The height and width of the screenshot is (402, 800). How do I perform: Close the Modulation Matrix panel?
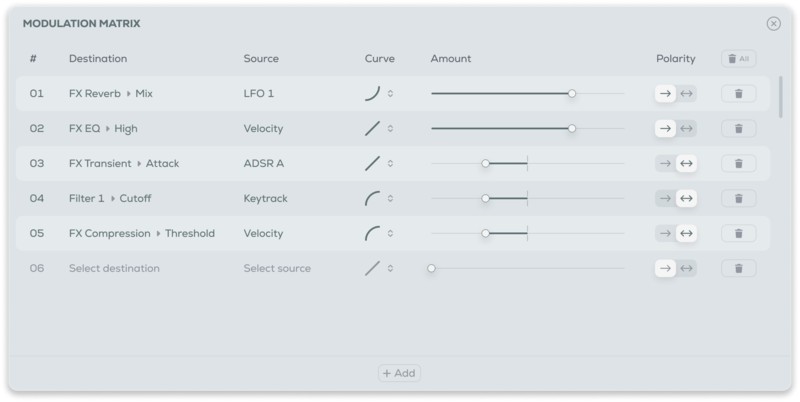pos(773,24)
